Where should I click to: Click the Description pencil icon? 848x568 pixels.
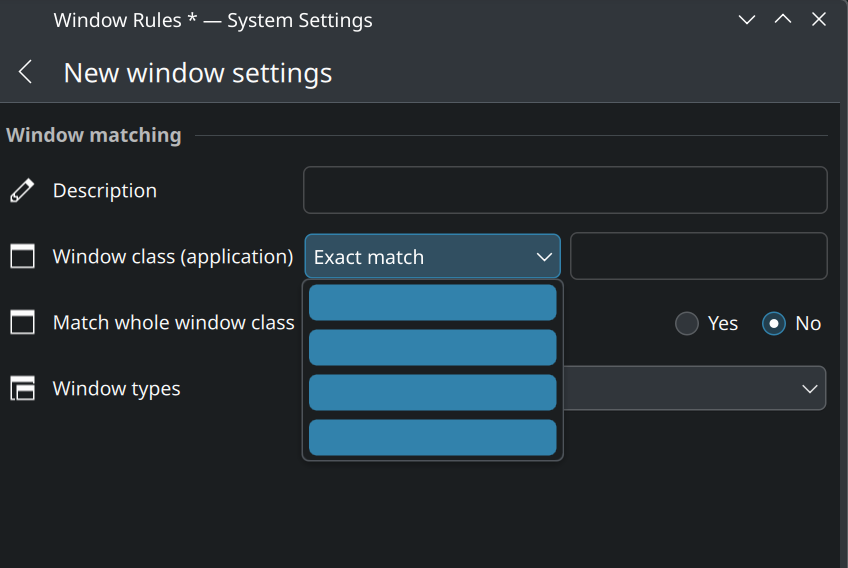(22, 190)
